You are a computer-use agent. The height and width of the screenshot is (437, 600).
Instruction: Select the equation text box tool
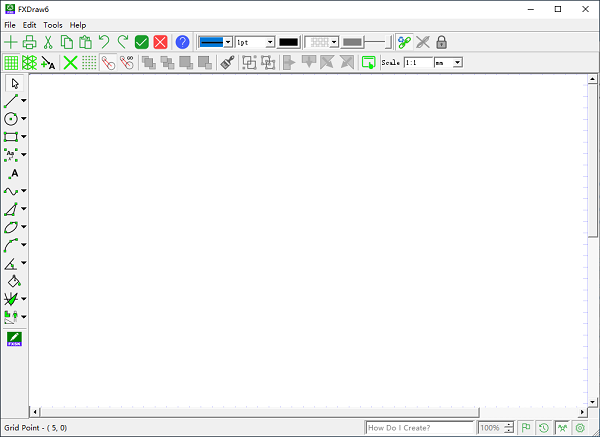[11, 155]
